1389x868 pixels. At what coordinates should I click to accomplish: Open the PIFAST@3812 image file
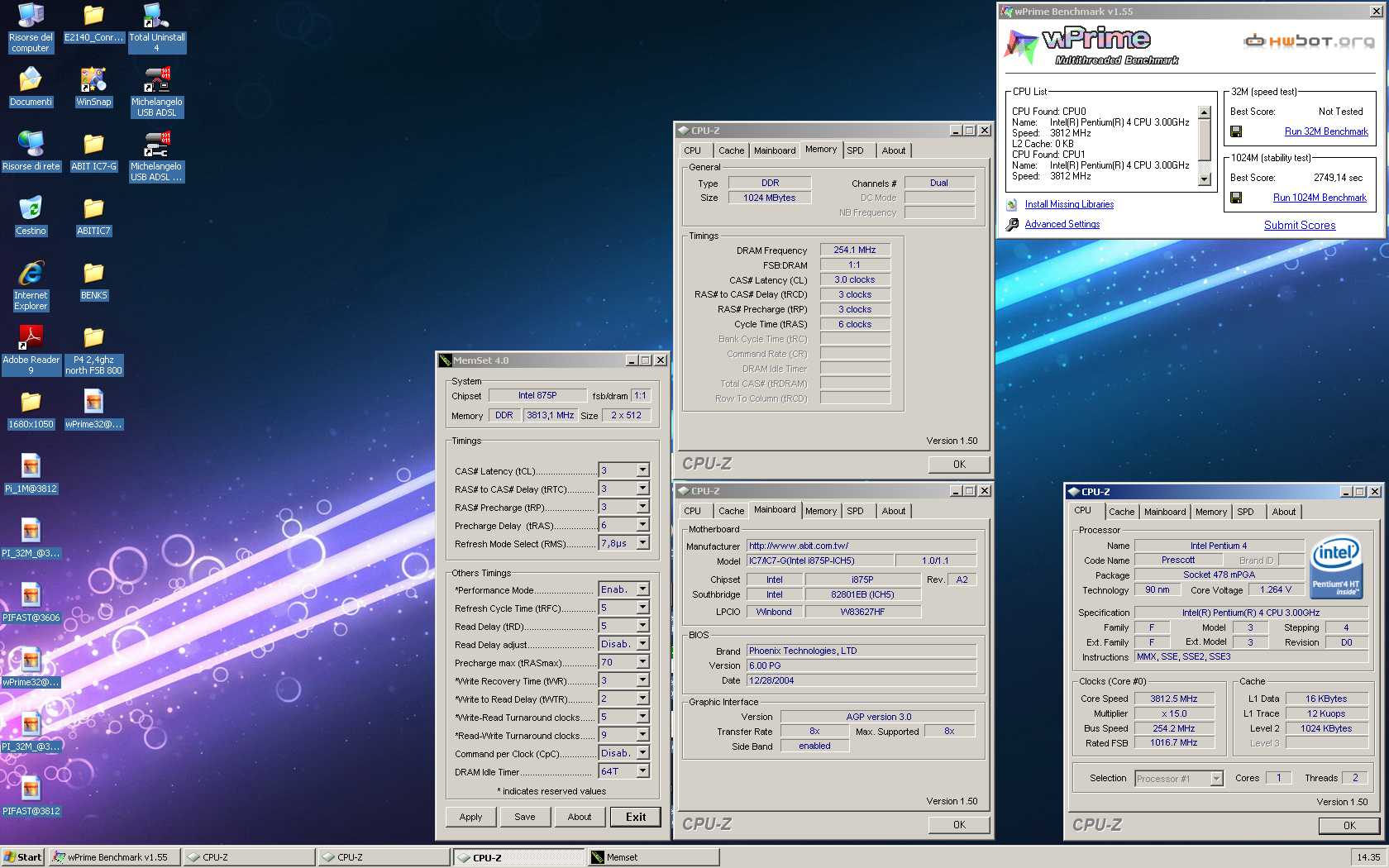[x=31, y=796]
